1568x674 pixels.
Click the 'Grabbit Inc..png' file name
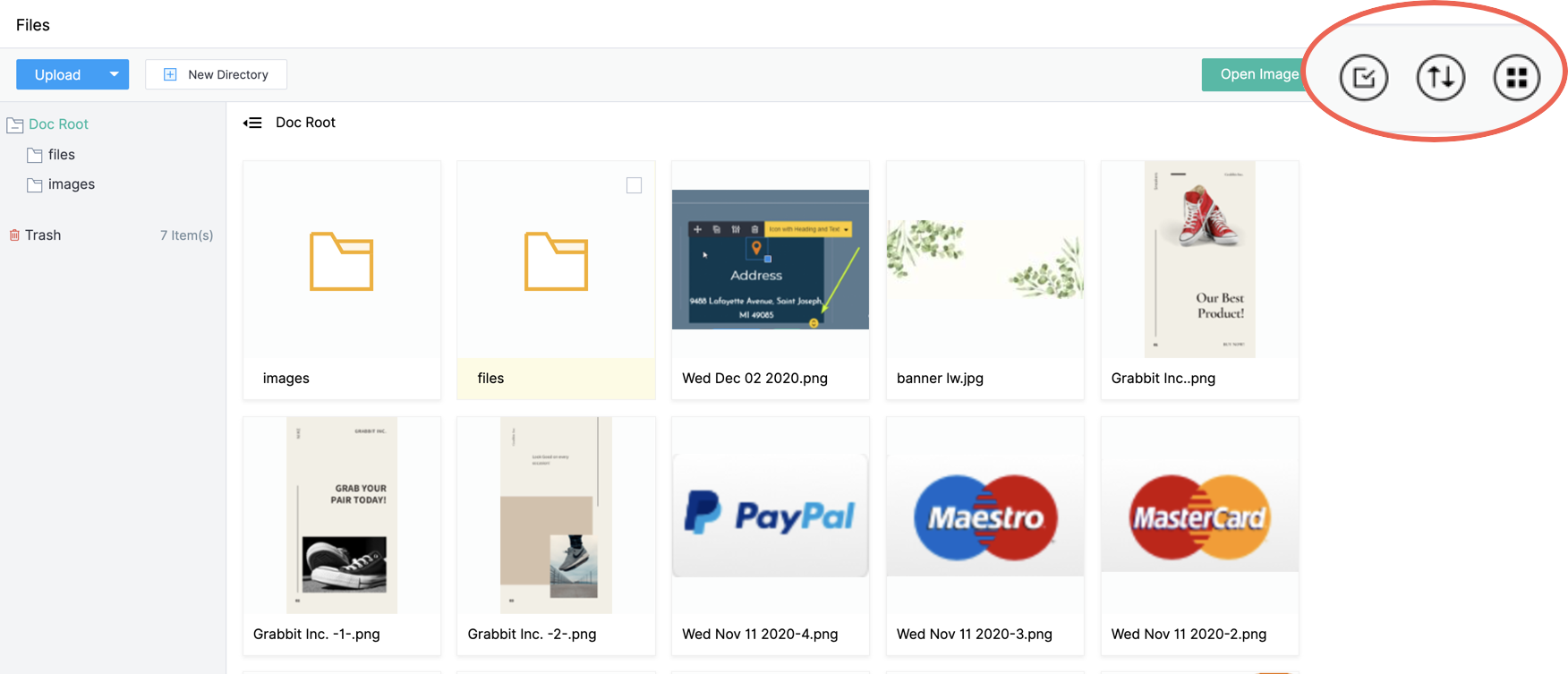[1163, 379]
